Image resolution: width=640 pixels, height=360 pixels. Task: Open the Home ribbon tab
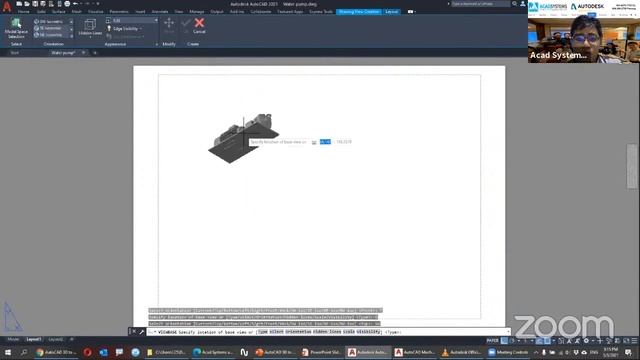tap(24, 11)
